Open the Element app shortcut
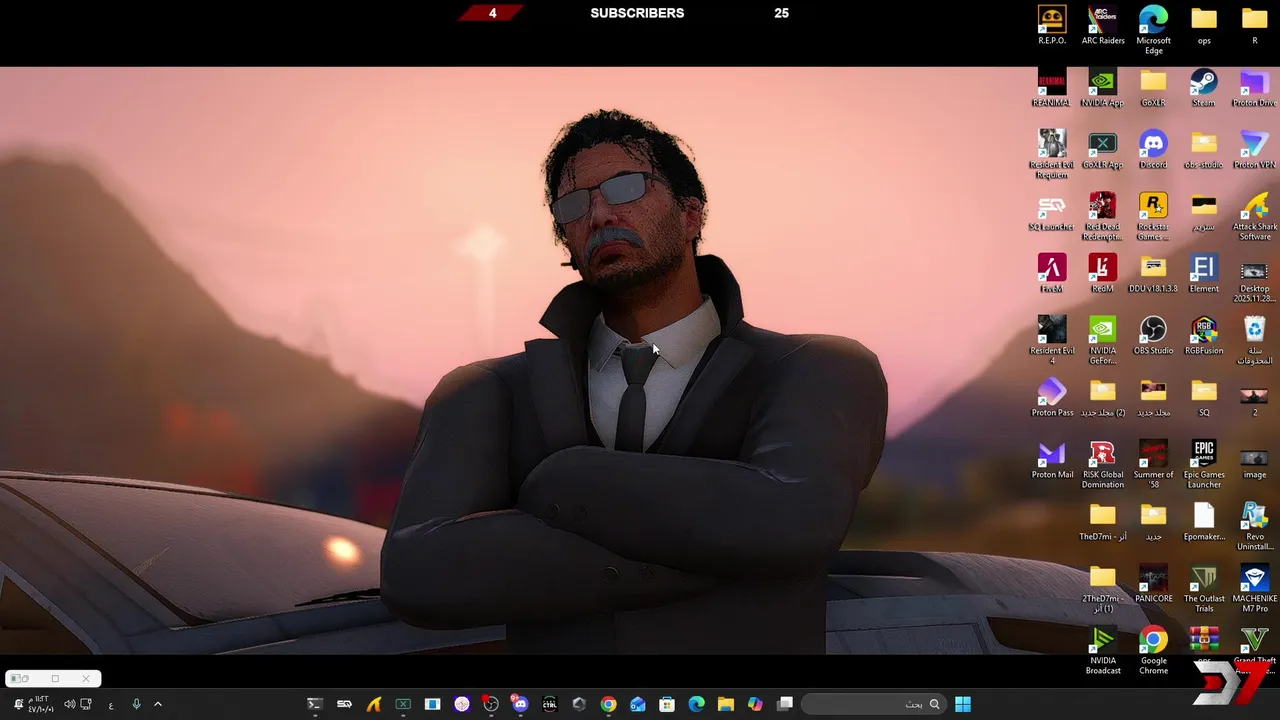The height and width of the screenshot is (720, 1280). tap(1204, 274)
